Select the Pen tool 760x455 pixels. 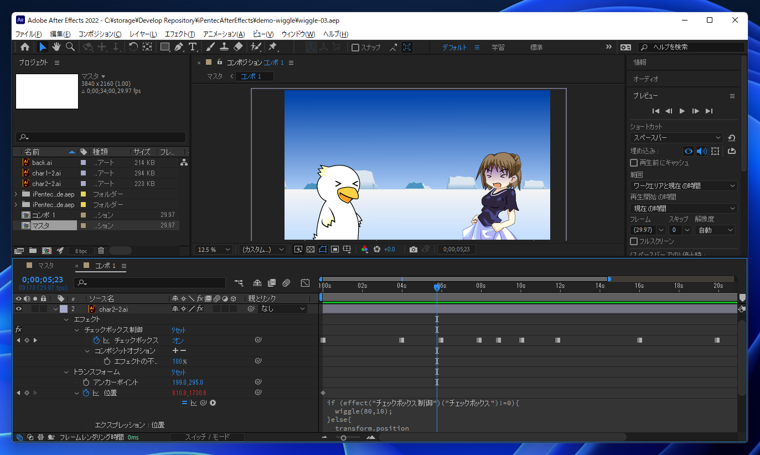point(178,47)
